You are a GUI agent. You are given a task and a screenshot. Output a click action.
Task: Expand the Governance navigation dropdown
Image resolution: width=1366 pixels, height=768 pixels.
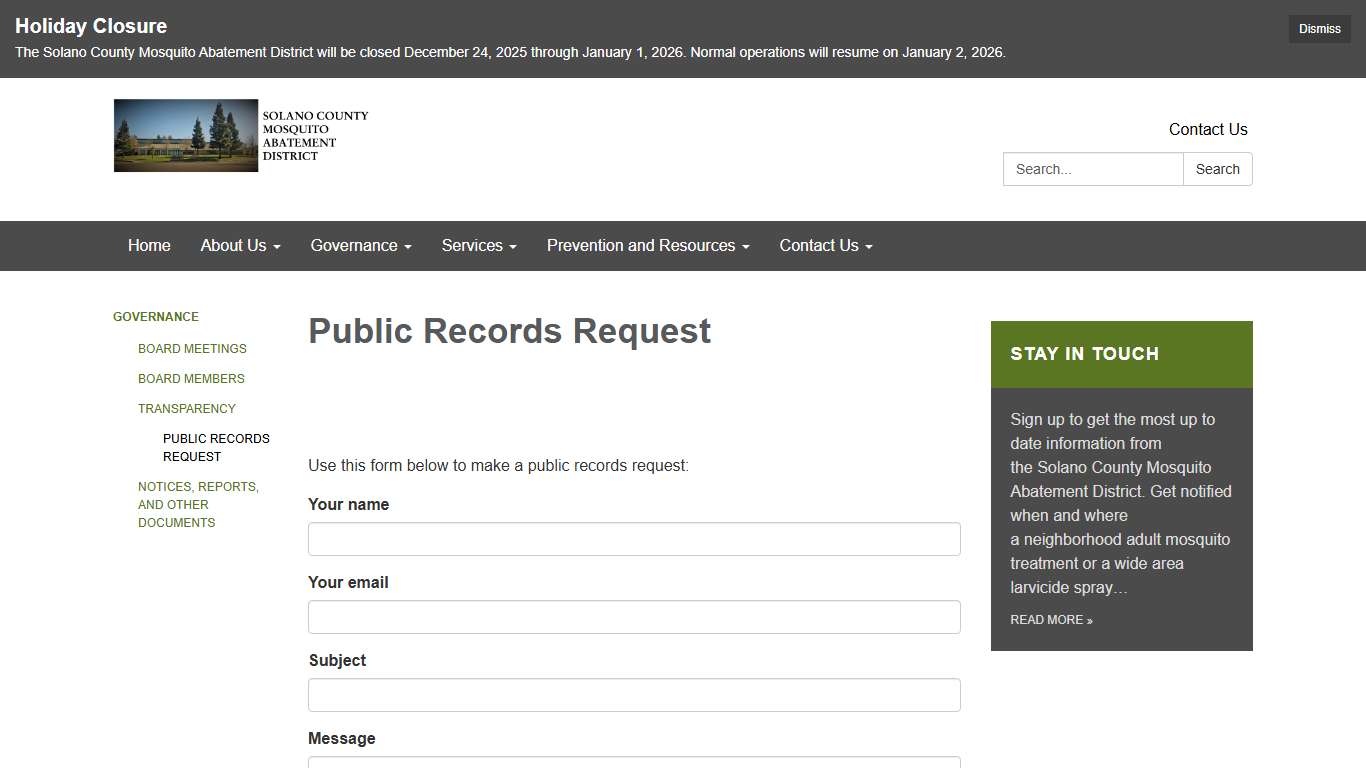coord(360,245)
